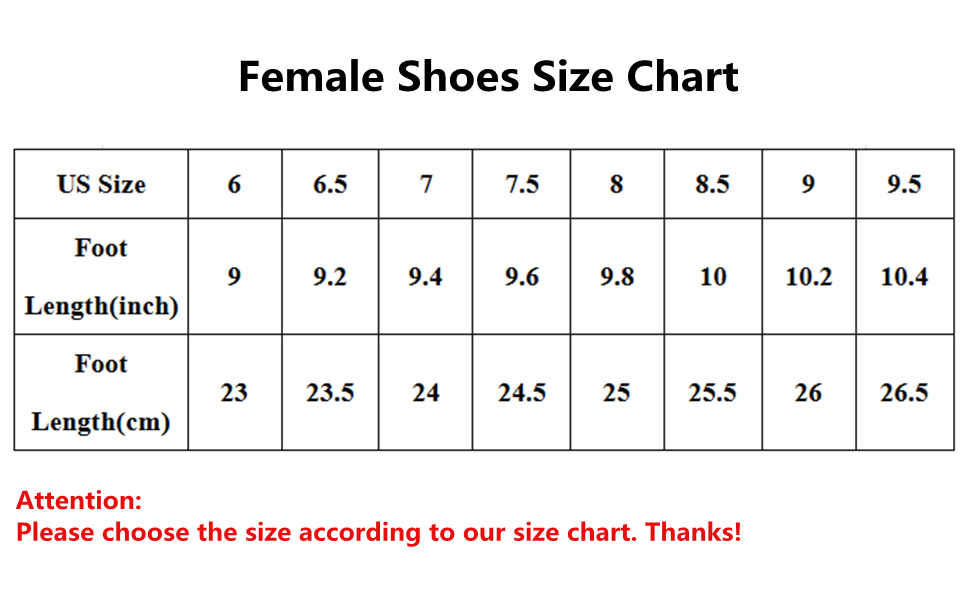The width and height of the screenshot is (970, 600).
Task: Click the 10.4 inch foot length cell
Action: 905,276
